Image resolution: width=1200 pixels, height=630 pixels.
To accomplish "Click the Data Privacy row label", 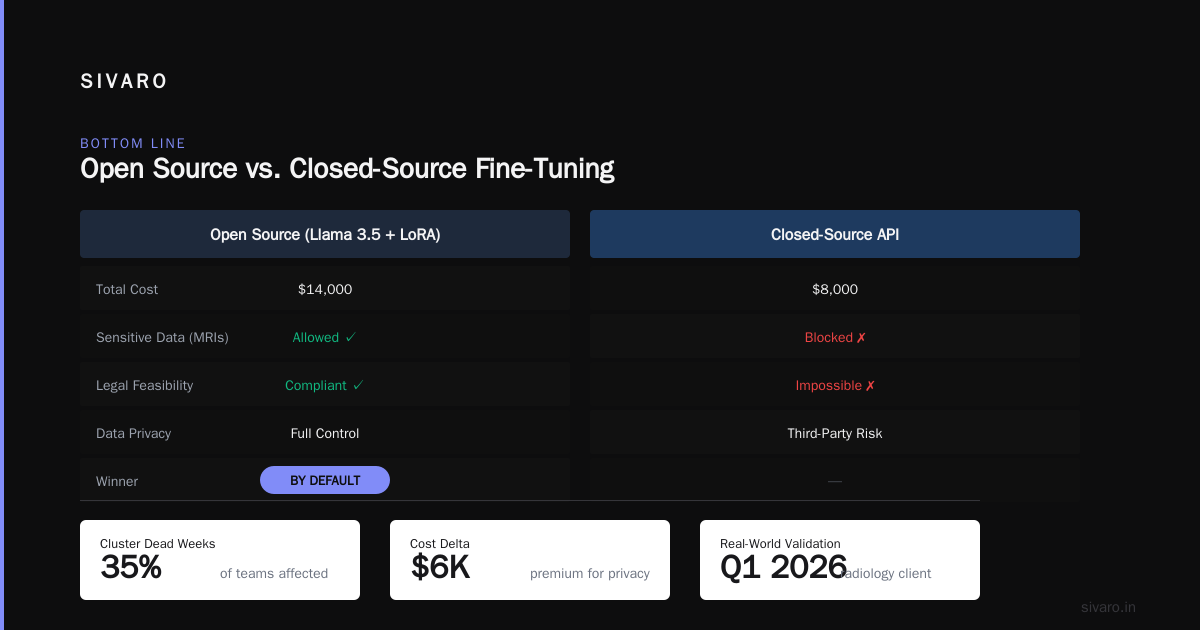I will pyautogui.click(x=133, y=433).
